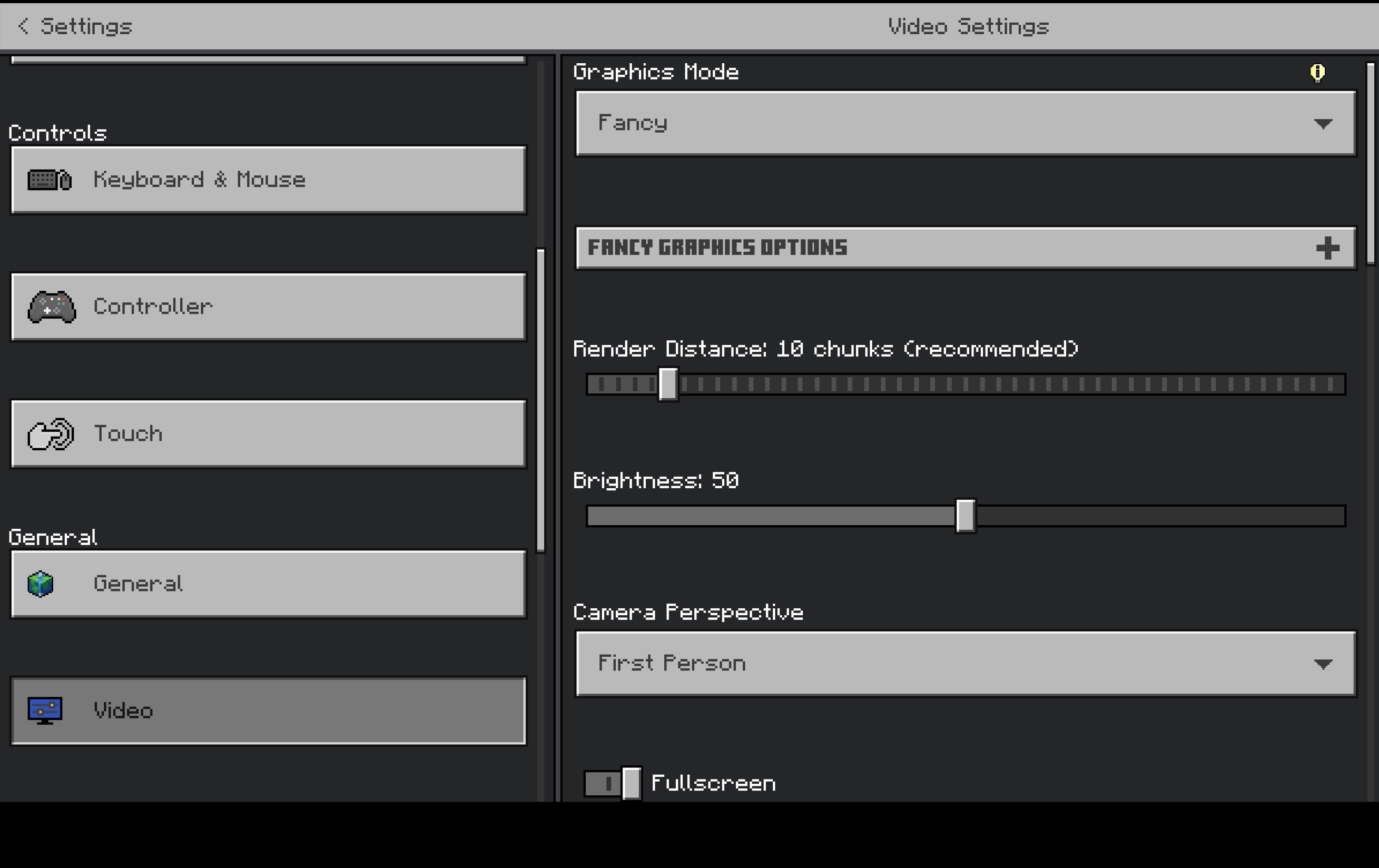Open the Camera Perspective dropdown
This screenshot has width=1379, height=868.
(x=966, y=664)
